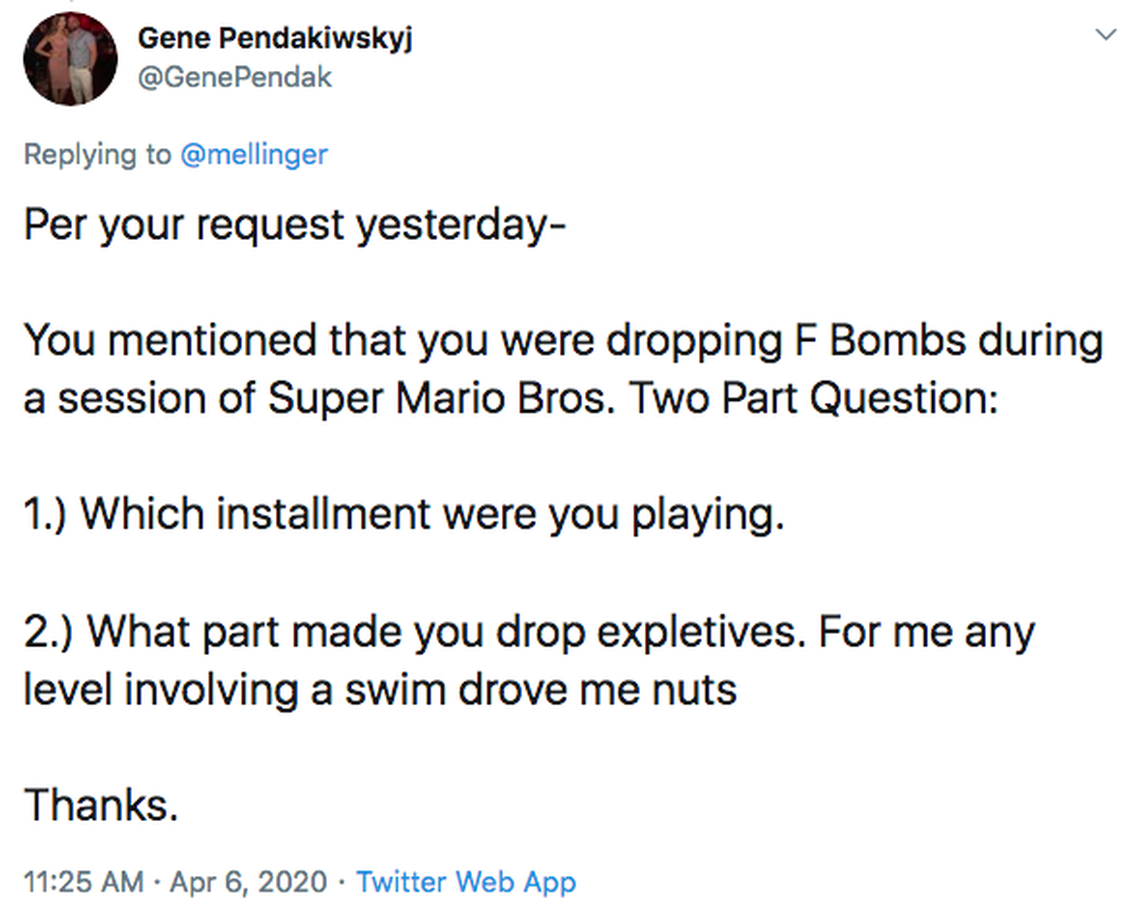The height and width of the screenshot is (919, 1140).
Task: Click the Apr 6, 2020 date
Action: pyautogui.click(x=248, y=882)
